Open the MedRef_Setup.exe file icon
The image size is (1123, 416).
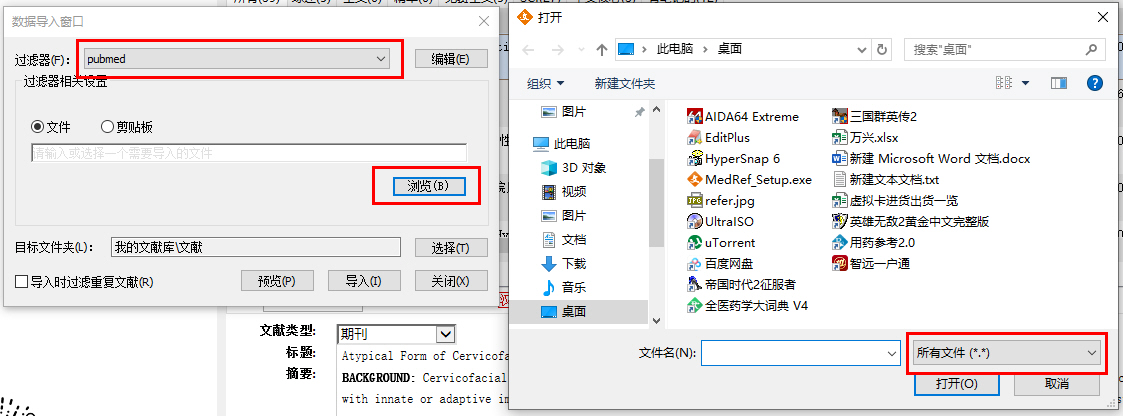694,180
